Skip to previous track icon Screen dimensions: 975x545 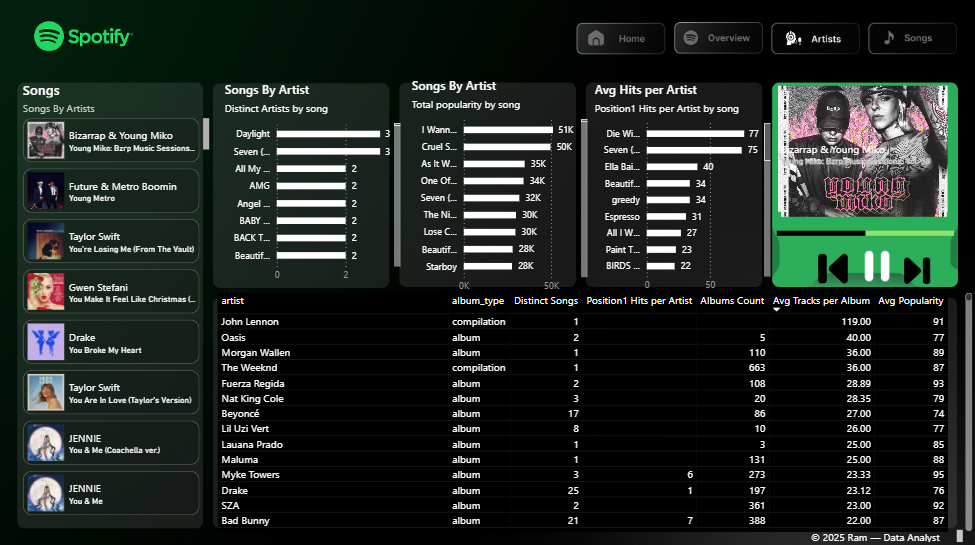(x=832, y=268)
